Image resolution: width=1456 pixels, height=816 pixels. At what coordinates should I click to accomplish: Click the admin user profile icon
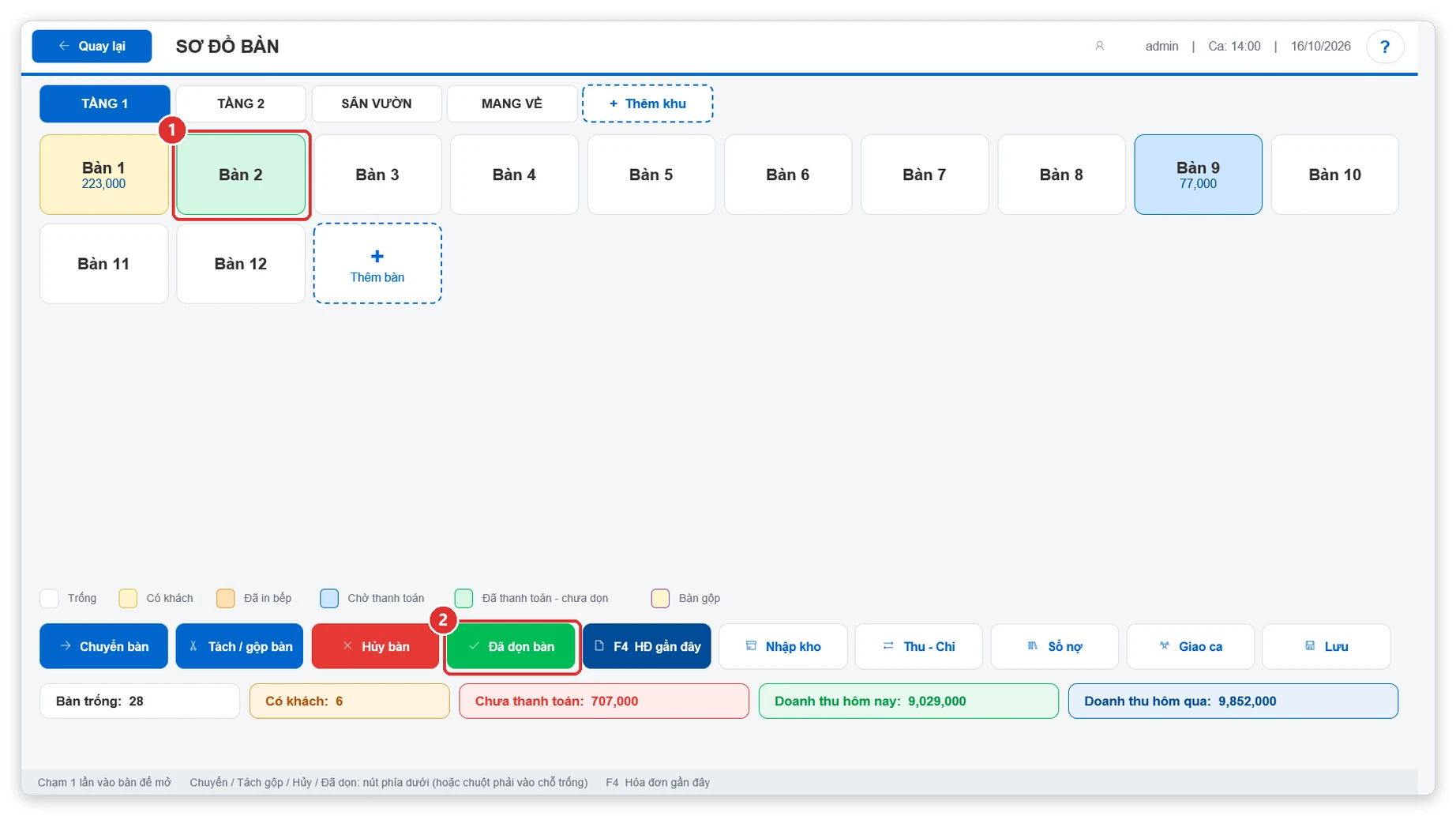1099,47
